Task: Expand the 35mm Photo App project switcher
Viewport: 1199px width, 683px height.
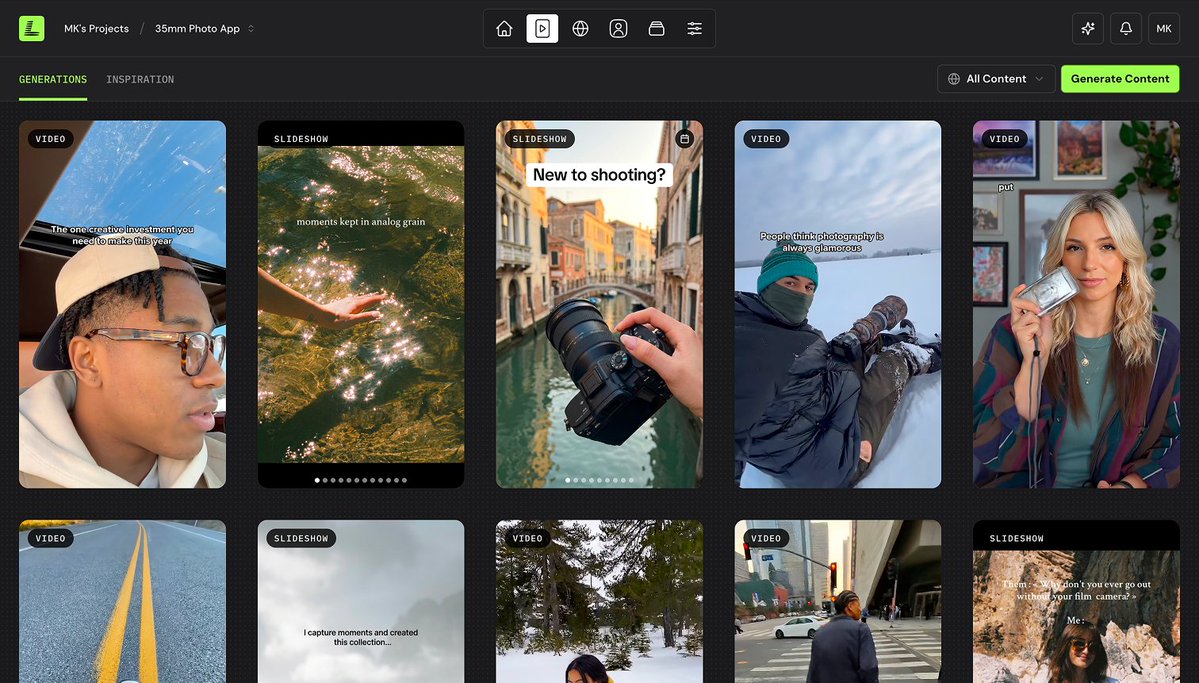Action: click(204, 28)
